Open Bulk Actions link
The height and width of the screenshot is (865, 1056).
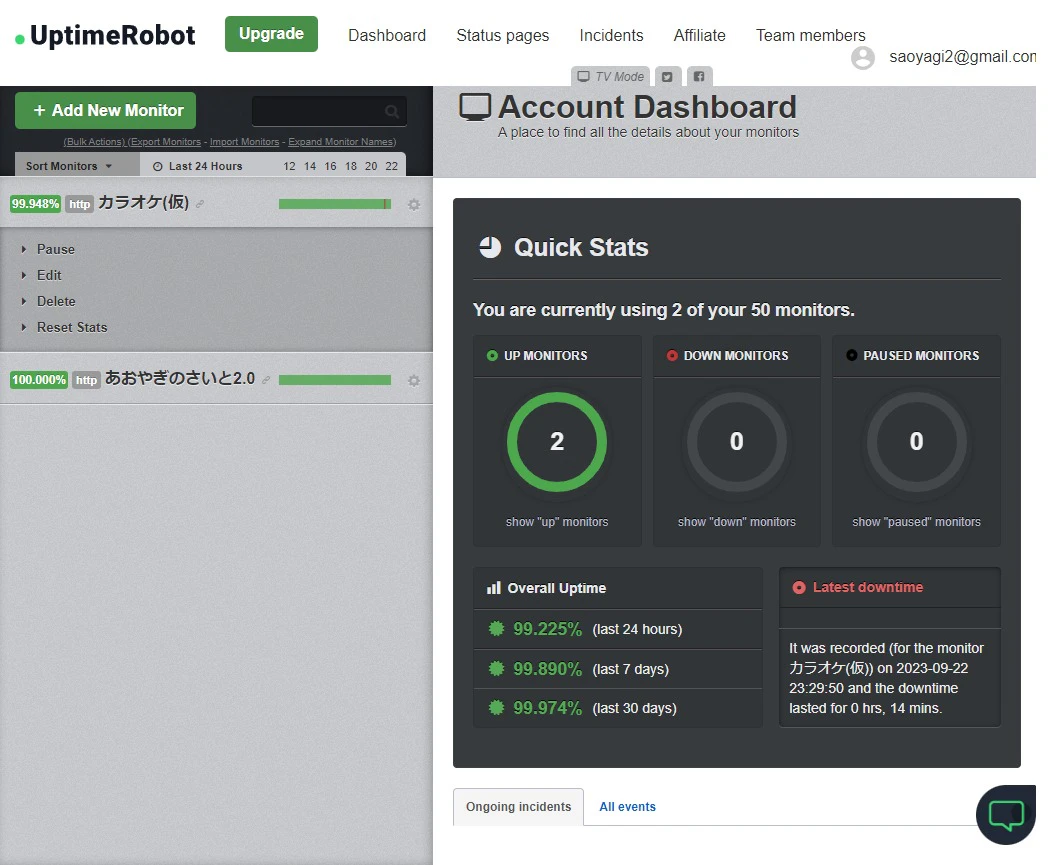[x=94, y=142]
